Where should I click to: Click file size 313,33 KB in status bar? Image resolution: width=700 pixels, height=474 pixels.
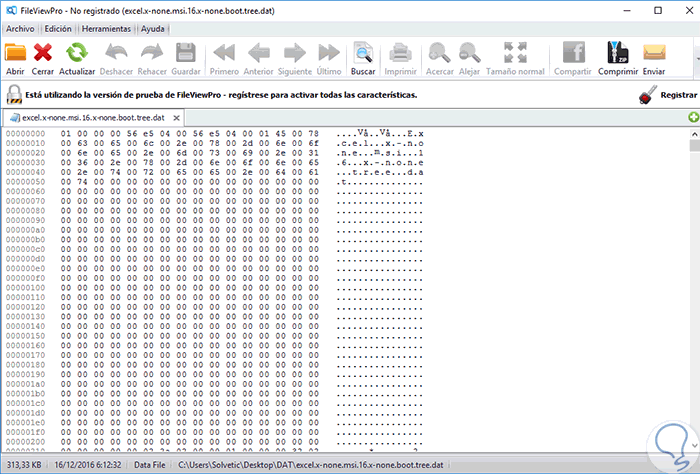pos(24,465)
